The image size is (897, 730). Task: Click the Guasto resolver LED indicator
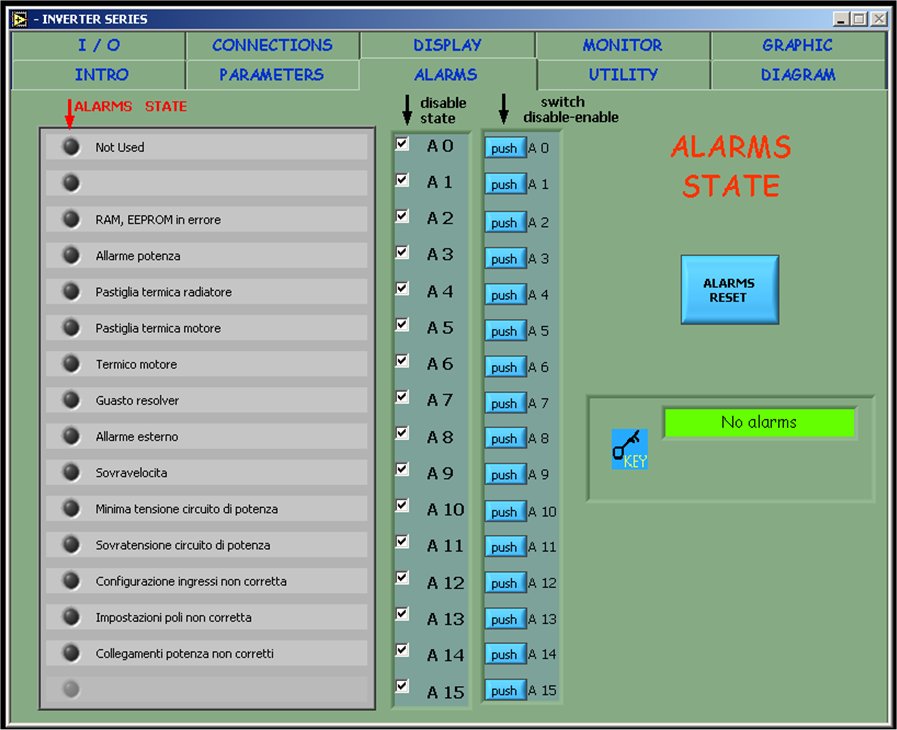pyautogui.click(x=71, y=400)
